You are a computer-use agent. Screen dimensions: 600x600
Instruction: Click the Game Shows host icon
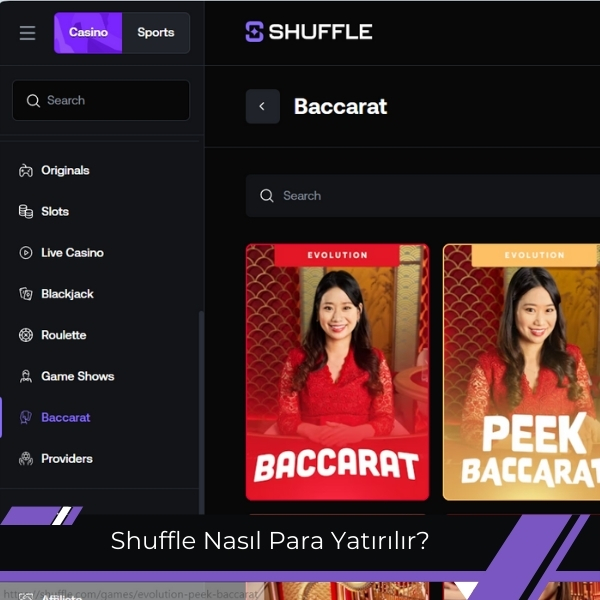(26, 377)
